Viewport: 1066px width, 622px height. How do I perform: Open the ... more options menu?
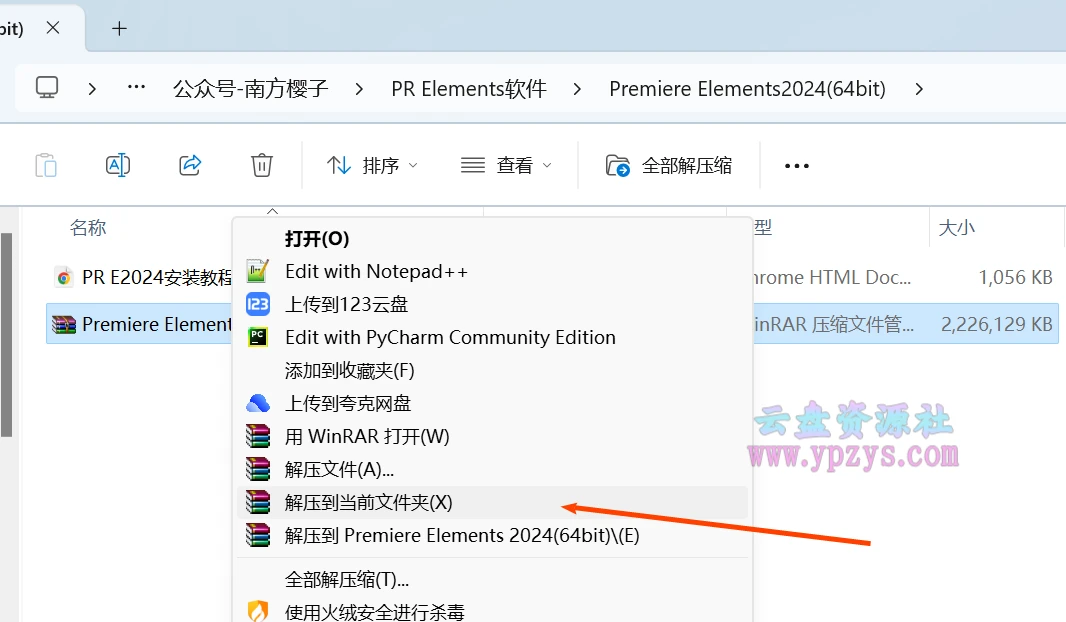[x=796, y=166]
